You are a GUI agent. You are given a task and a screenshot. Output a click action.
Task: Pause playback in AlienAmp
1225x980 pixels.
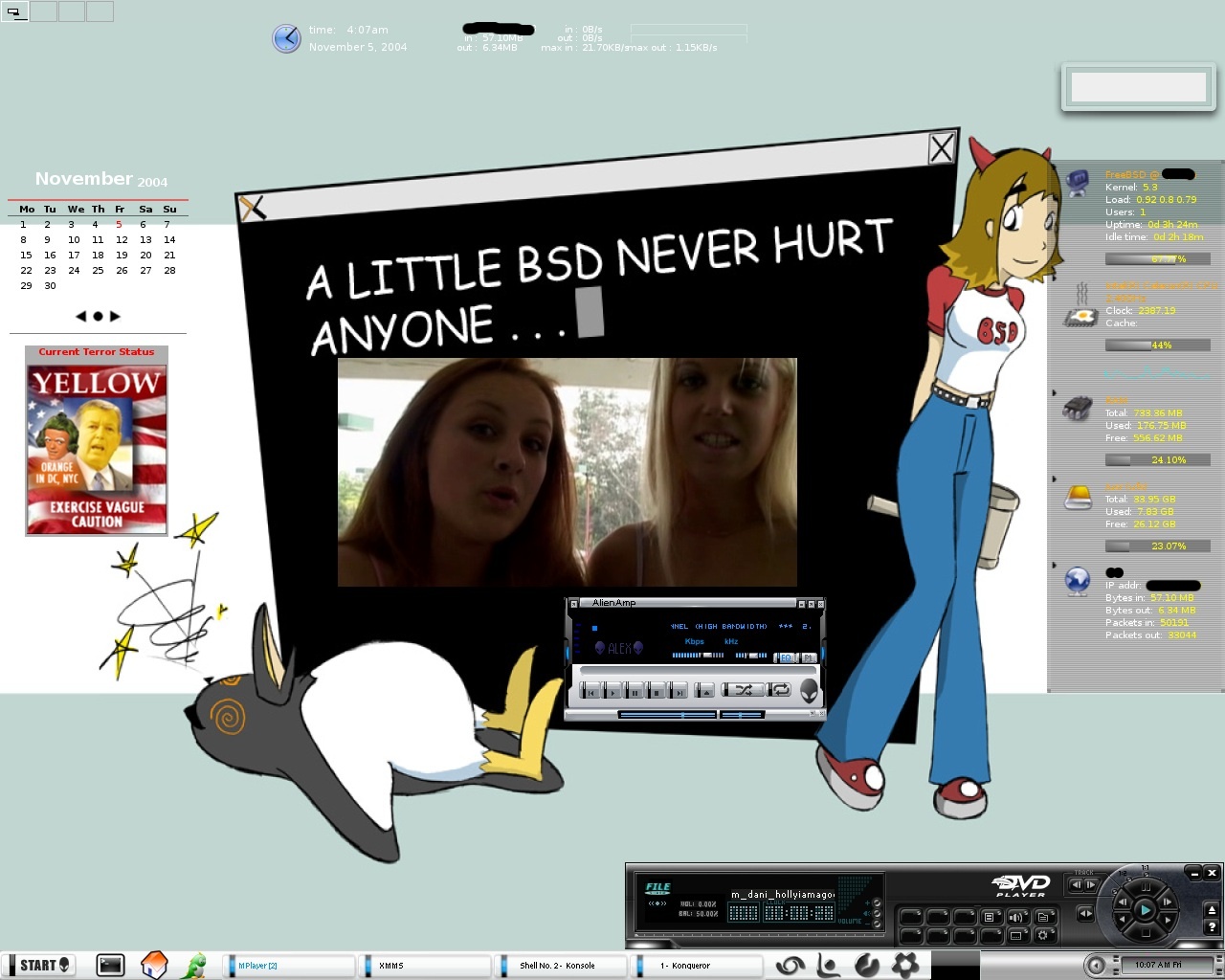633,690
